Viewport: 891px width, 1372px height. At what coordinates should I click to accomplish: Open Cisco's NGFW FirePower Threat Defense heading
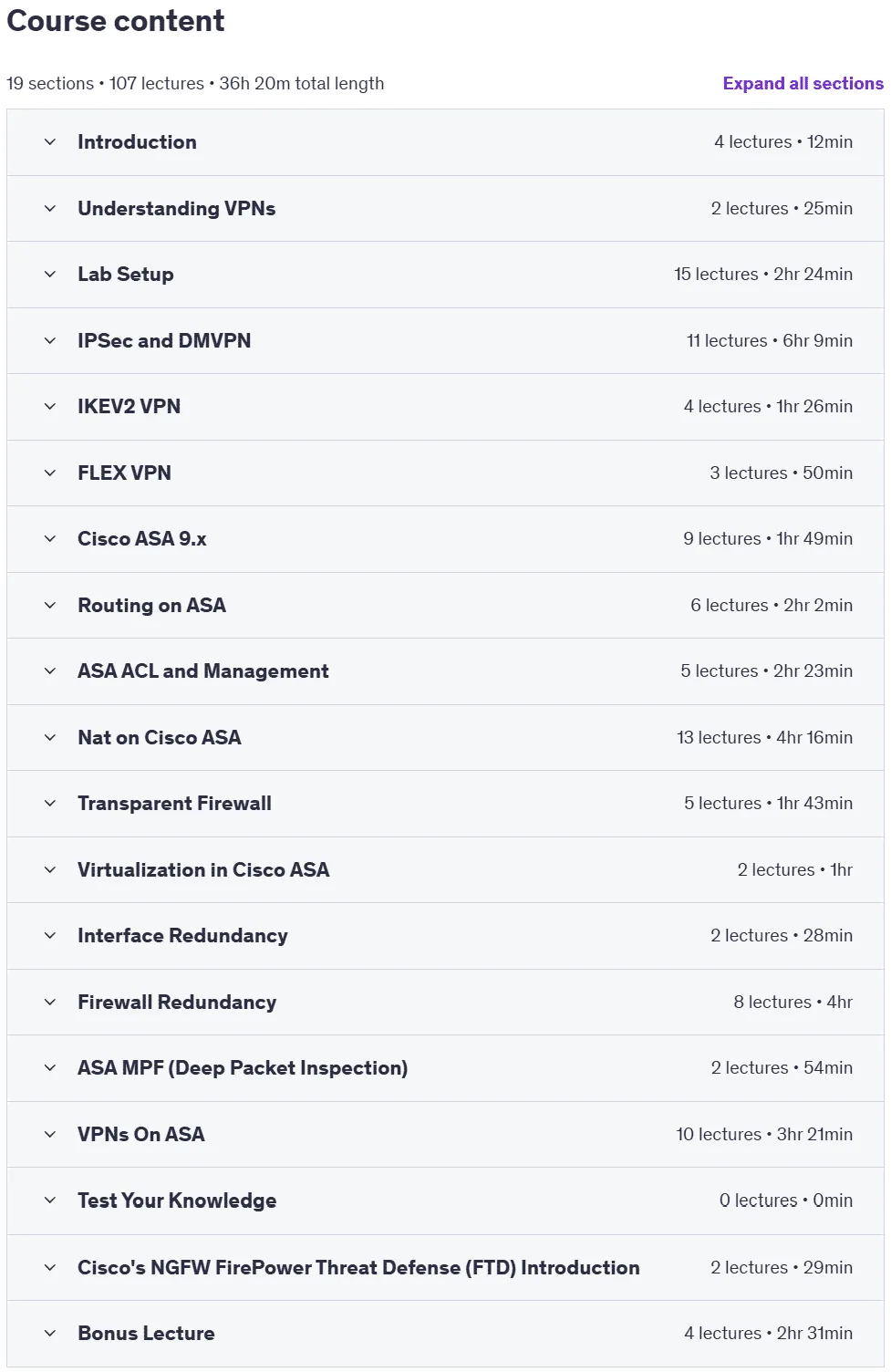(358, 1268)
